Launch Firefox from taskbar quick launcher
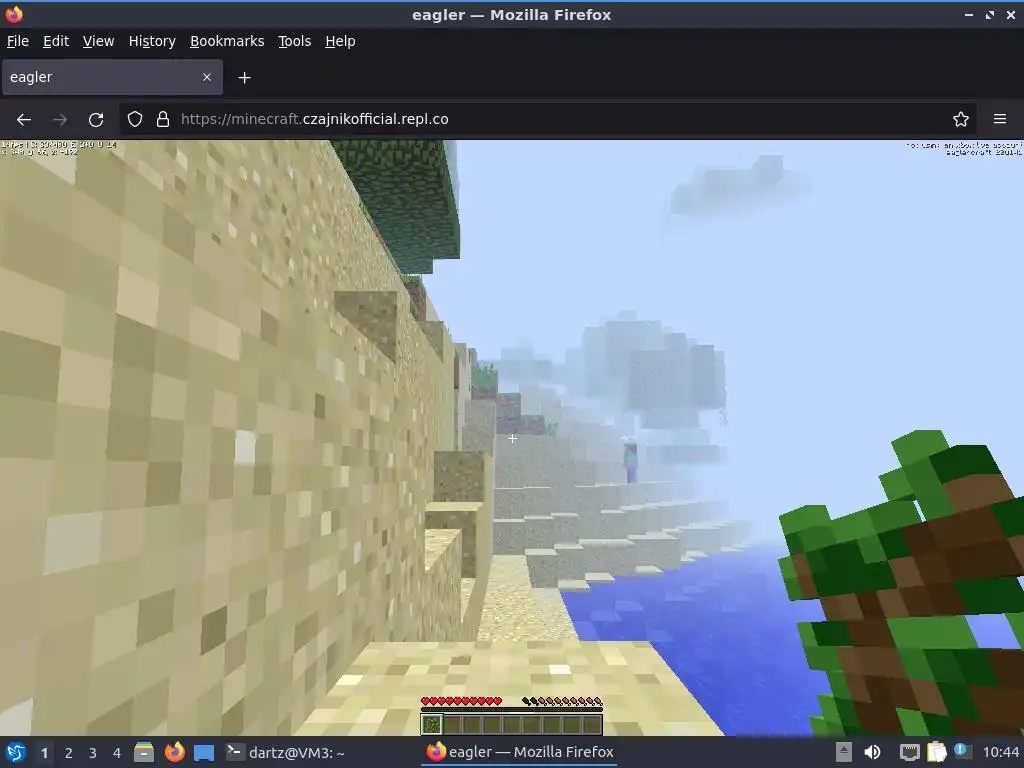The width and height of the screenshot is (1024, 768). pos(174,752)
